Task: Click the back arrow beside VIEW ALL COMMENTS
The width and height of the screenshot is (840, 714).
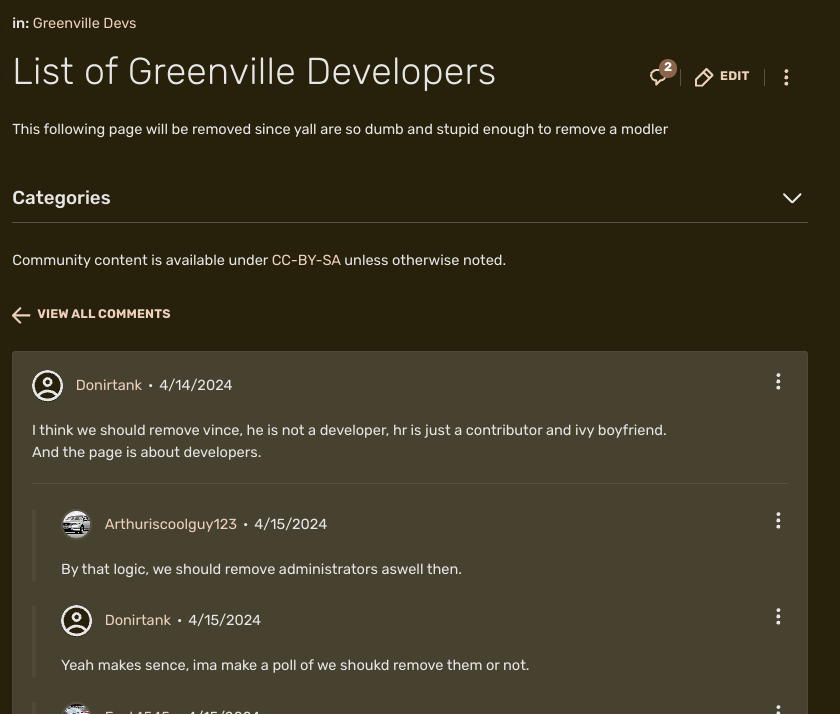Action: (21, 314)
